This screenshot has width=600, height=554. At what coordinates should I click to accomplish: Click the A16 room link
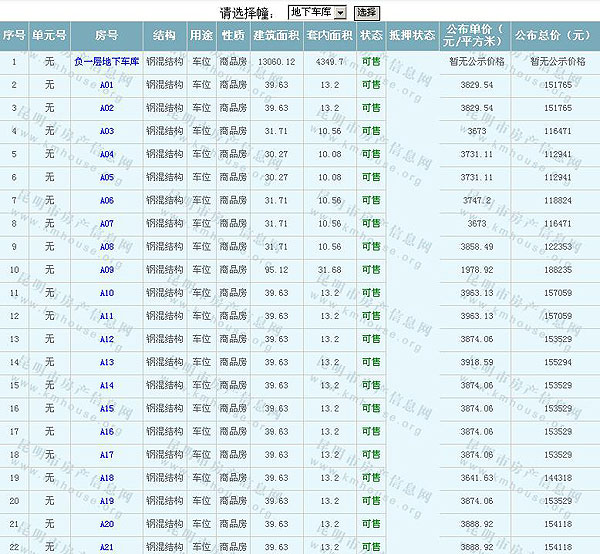click(x=107, y=431)
